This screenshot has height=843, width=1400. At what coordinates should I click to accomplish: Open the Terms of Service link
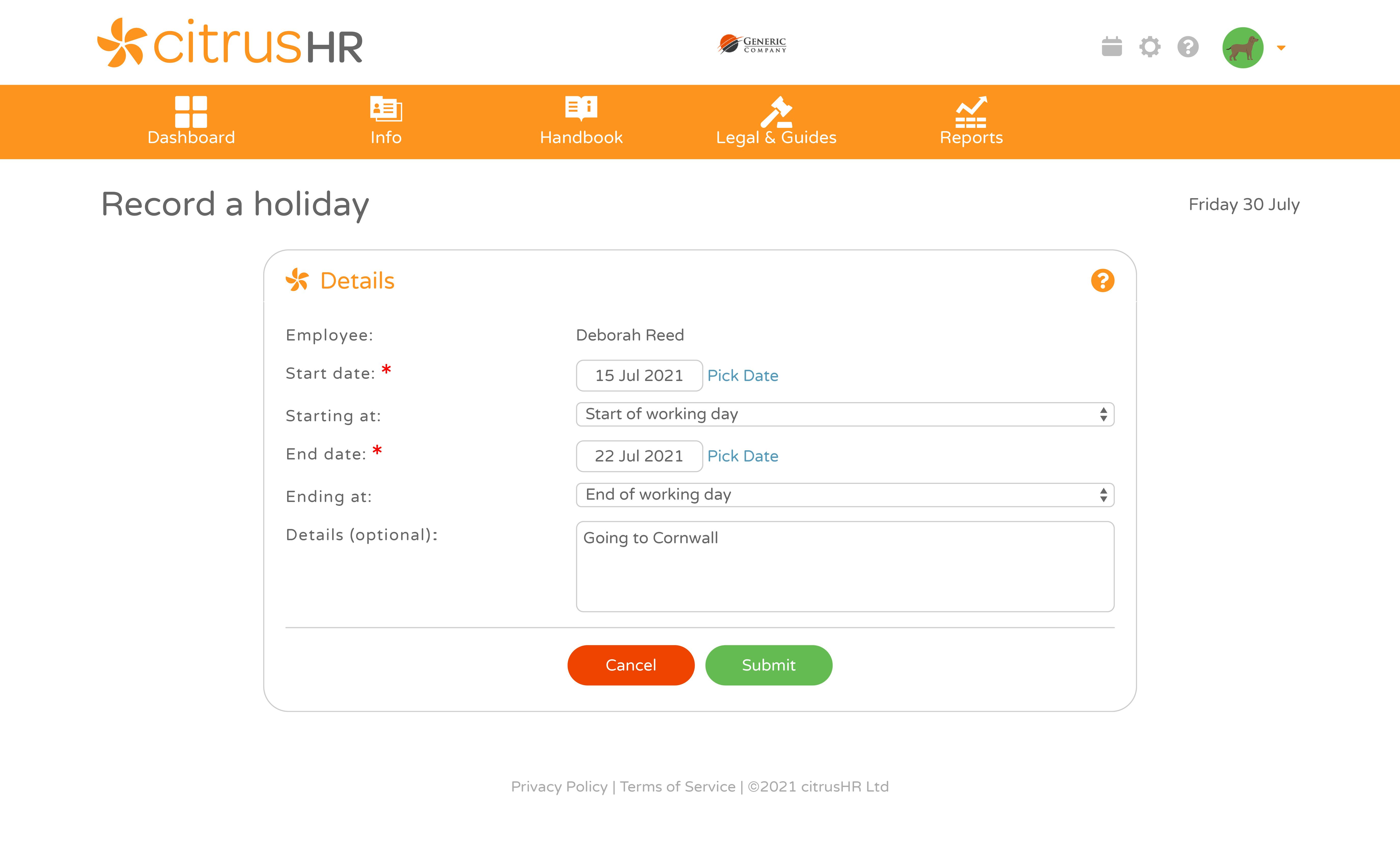[677, 787]
